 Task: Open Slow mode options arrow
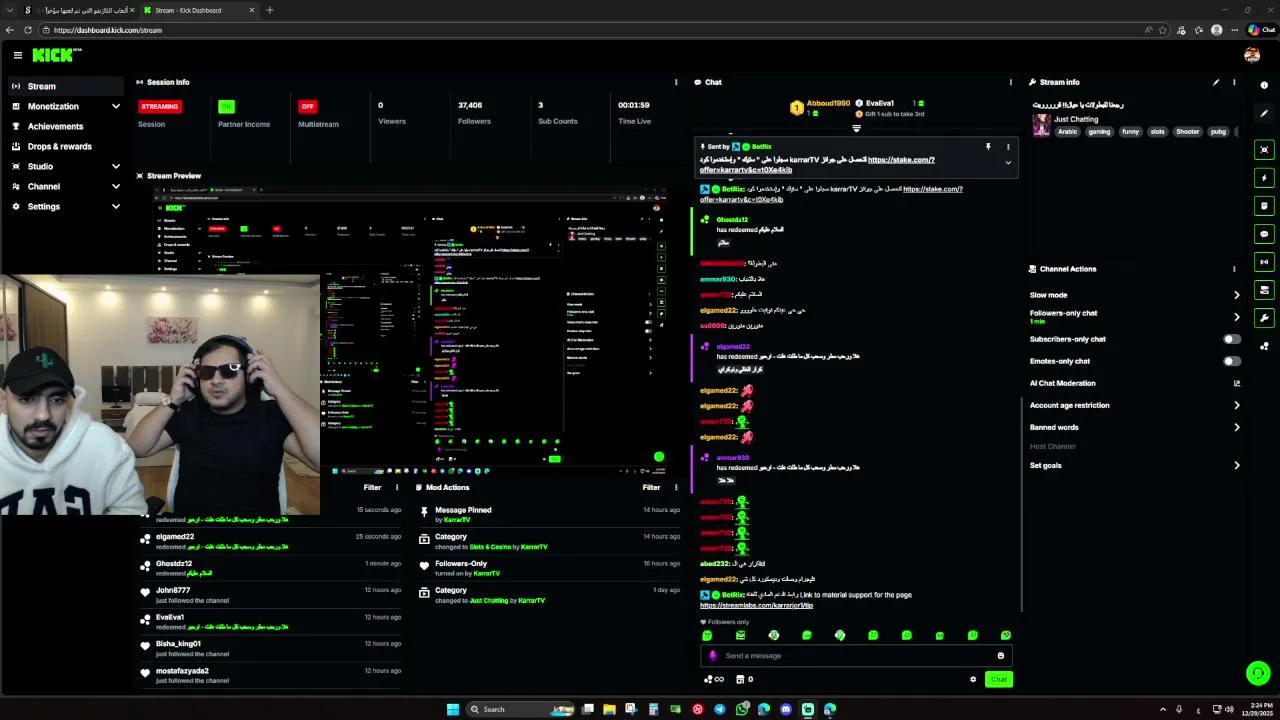pos(1237,295)
